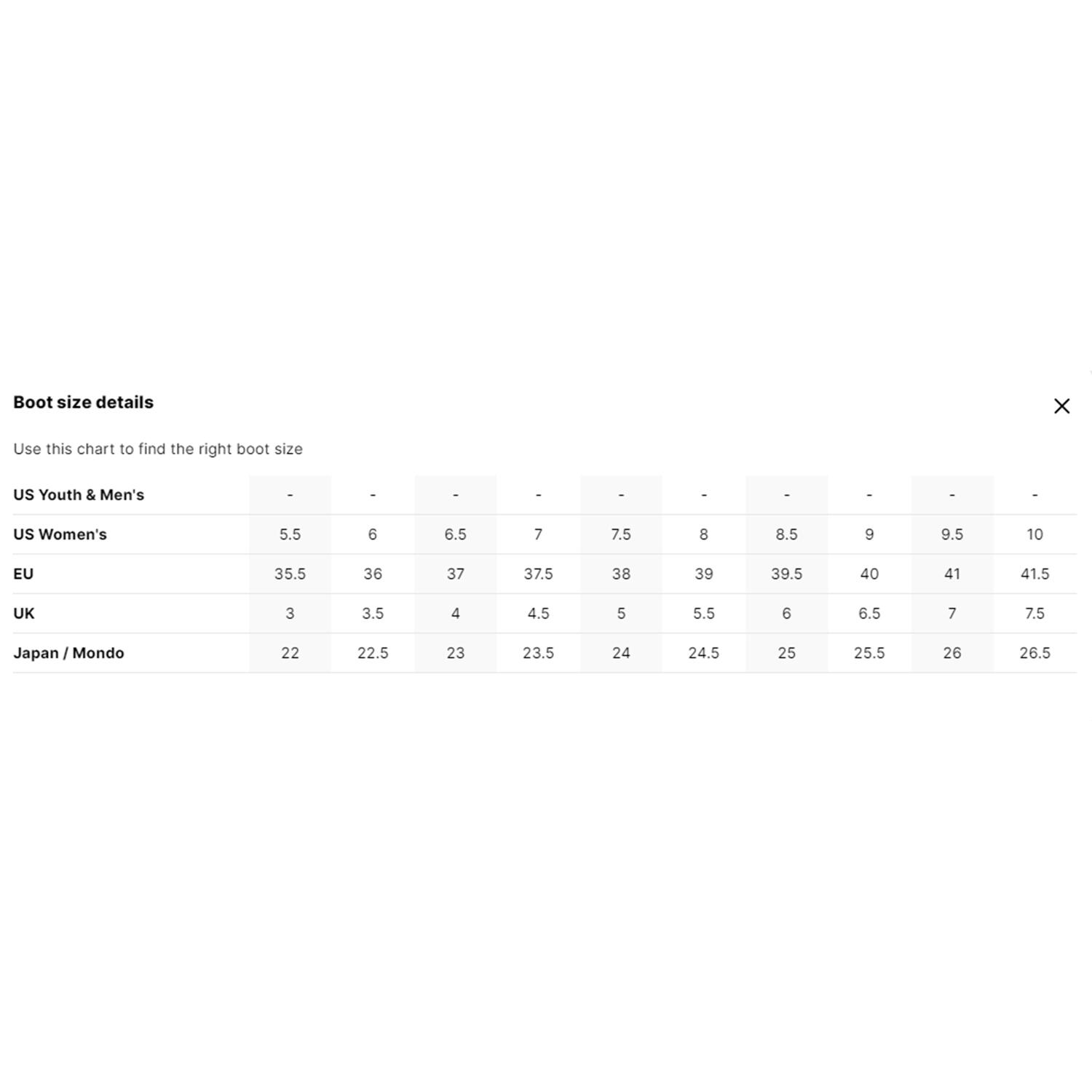Select the US Women's row label
Screen dimensions: 1092x1092
tap(60, 534)
